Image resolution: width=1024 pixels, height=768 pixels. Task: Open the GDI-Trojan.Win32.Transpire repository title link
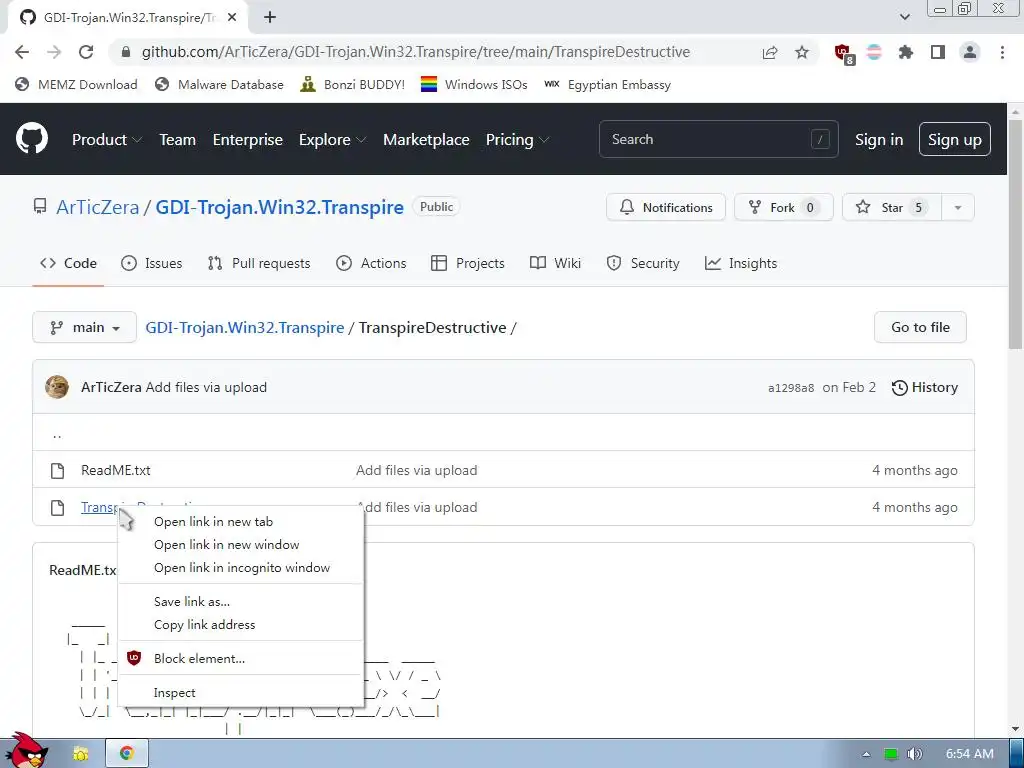tap(280, 207)
